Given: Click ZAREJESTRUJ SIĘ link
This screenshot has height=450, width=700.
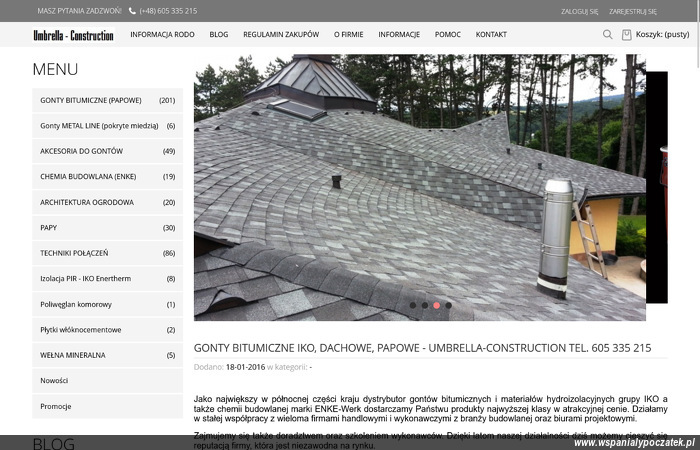Looking at the screenshot, I should pyautogui.click(x=633, y=12).
